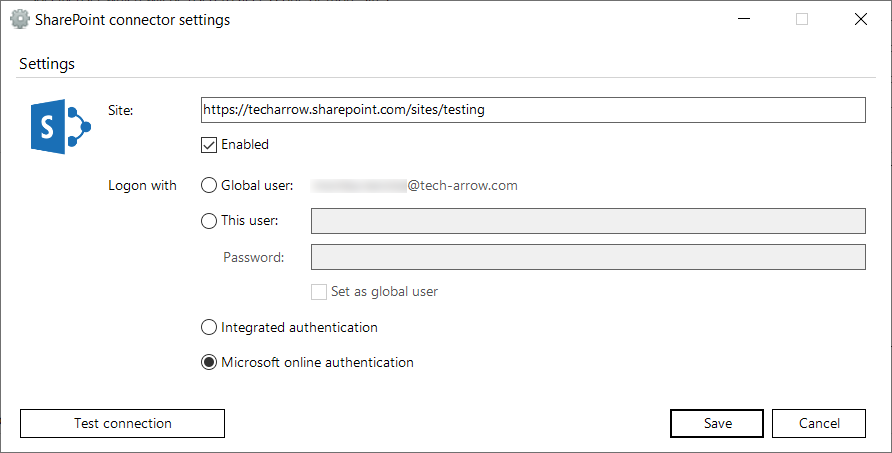Save the connector settings
The image size is (892, 453).
click(x=717, y=423)
